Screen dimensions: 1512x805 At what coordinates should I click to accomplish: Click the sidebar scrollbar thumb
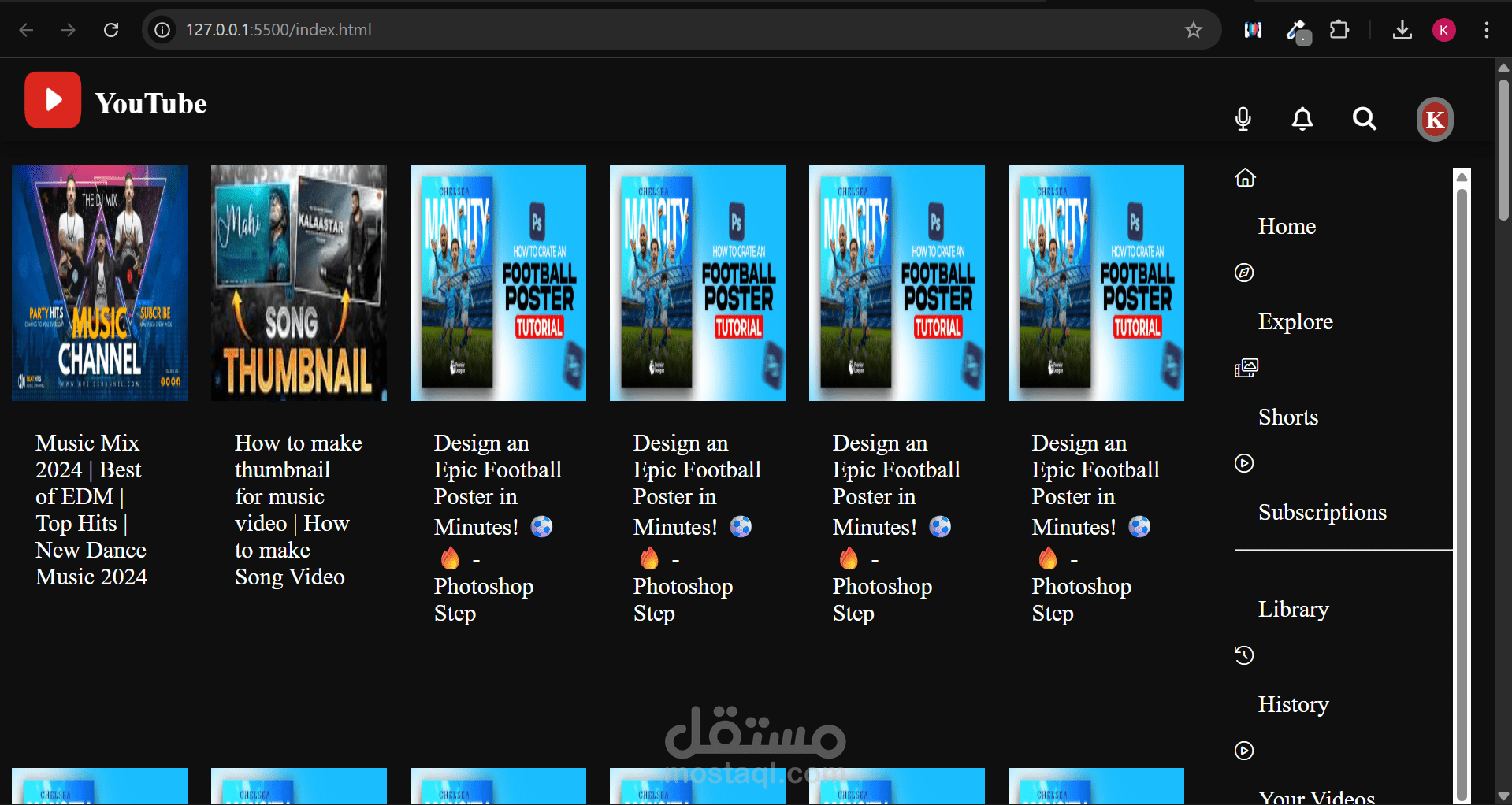point(1462,495)
